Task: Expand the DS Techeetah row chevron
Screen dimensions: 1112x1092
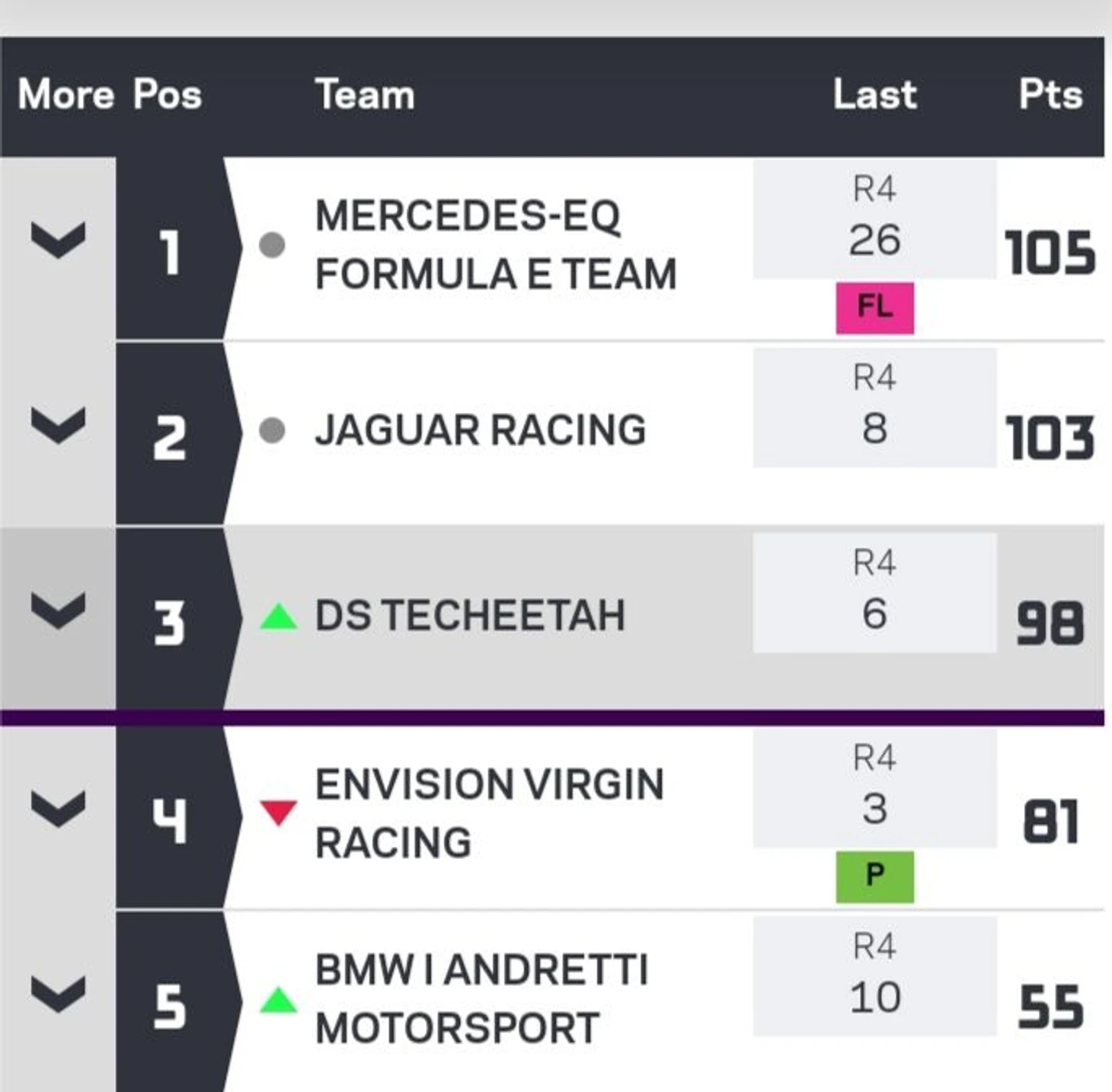Action: click(58, 611)
